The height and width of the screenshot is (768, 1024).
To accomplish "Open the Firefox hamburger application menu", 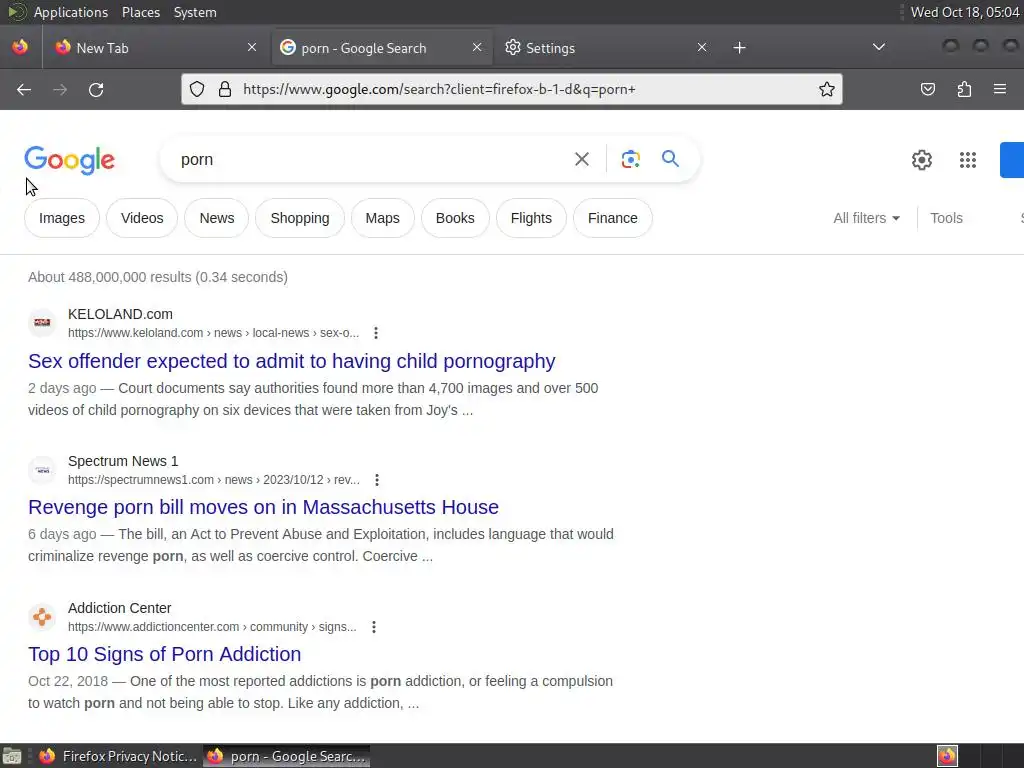I will click(1000, 89).
